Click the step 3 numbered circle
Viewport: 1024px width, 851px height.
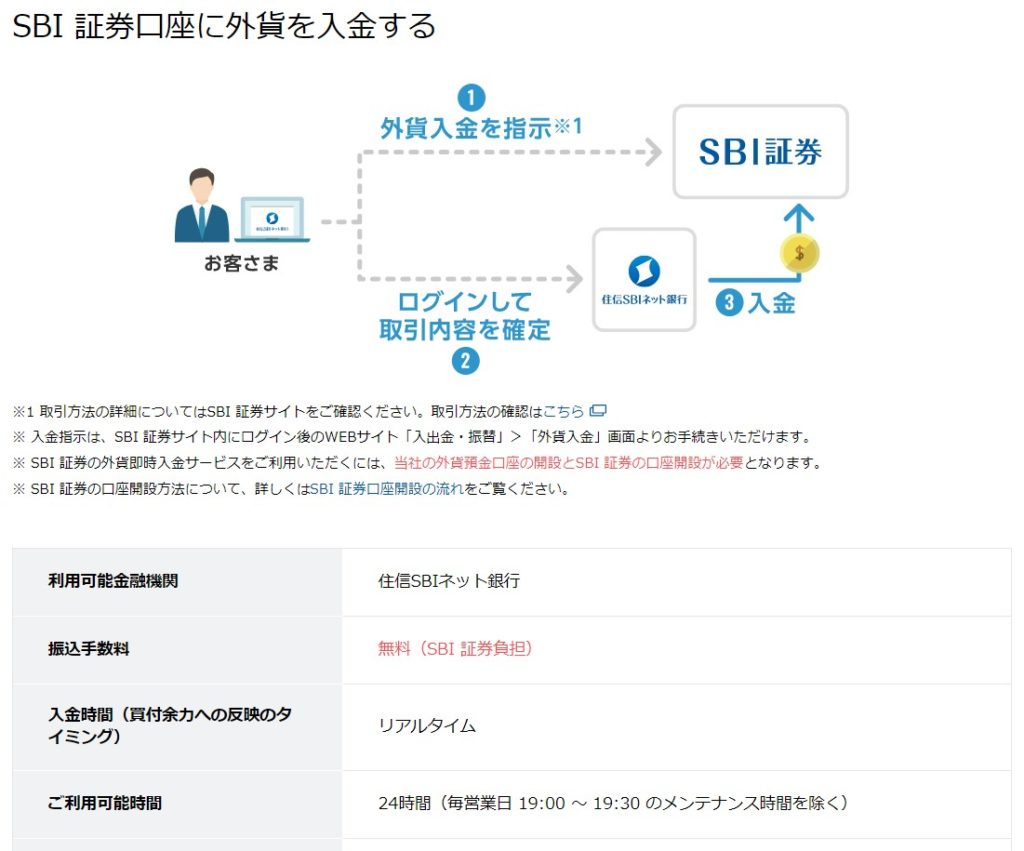tap(730, 304)
